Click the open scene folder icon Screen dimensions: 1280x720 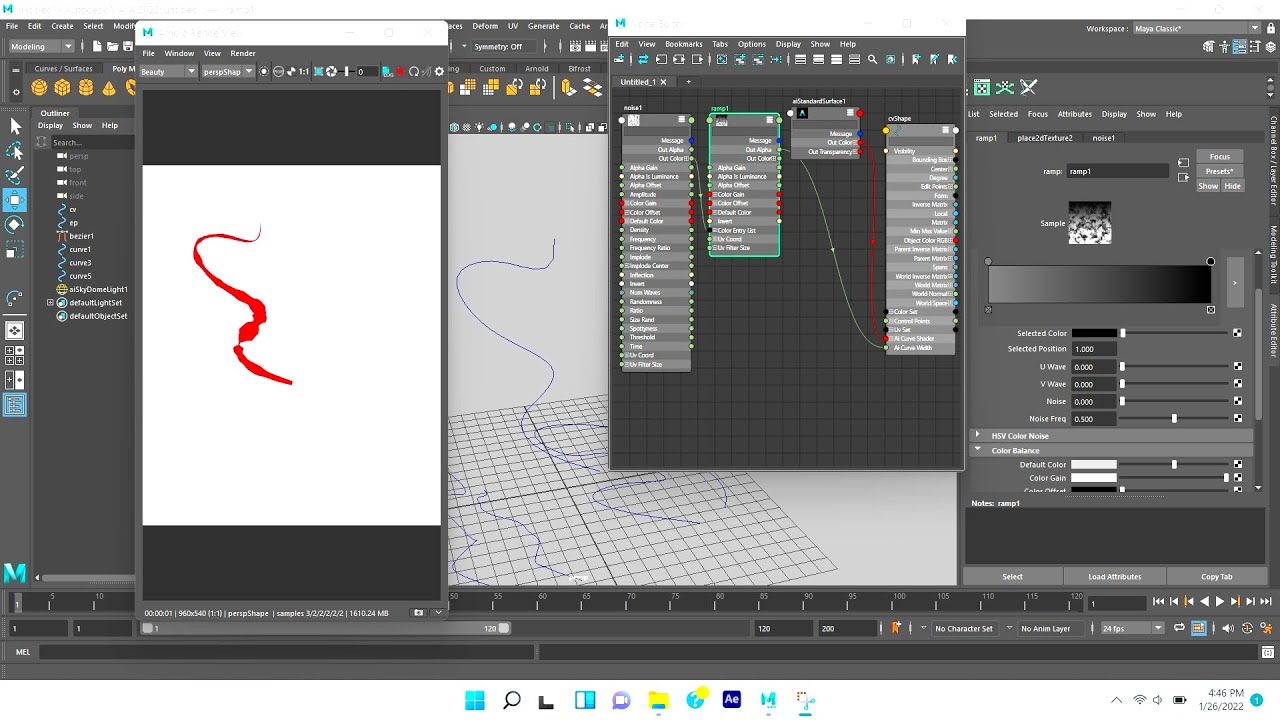click(112, 46)
